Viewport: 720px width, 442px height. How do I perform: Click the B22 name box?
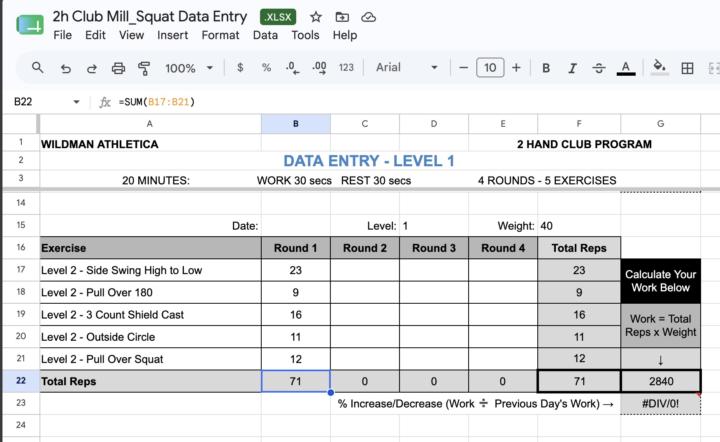[x=23, y=102]
